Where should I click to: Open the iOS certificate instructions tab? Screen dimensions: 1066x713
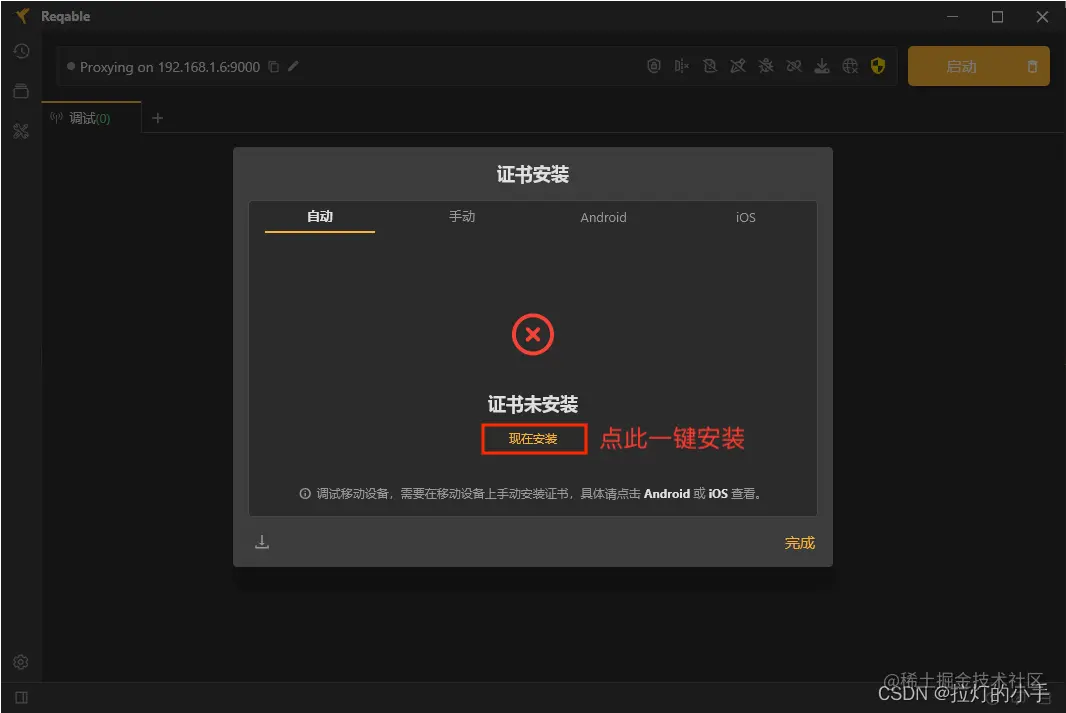pyautogui.click(x=745, y=217)
